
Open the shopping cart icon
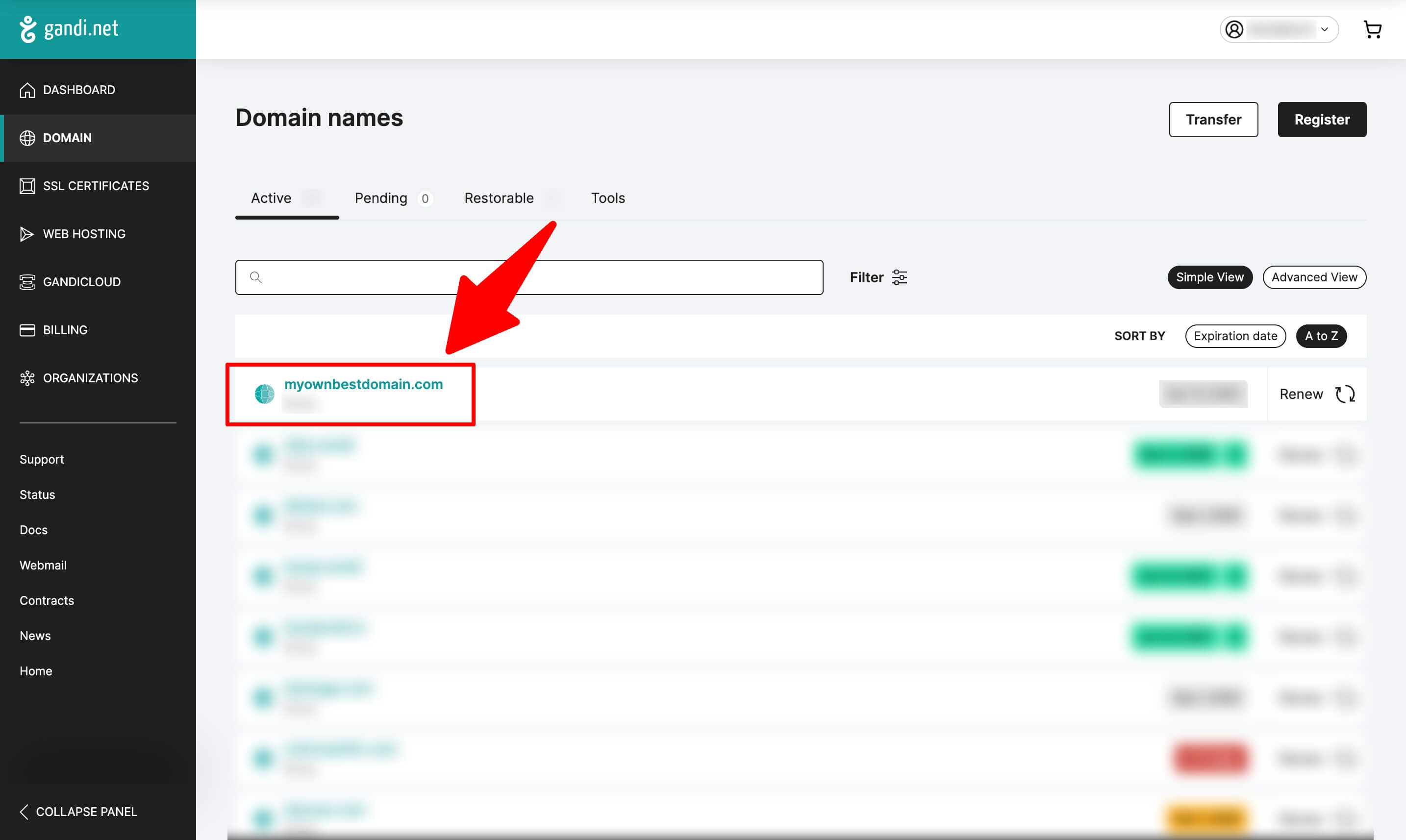tap(1372, 29)
